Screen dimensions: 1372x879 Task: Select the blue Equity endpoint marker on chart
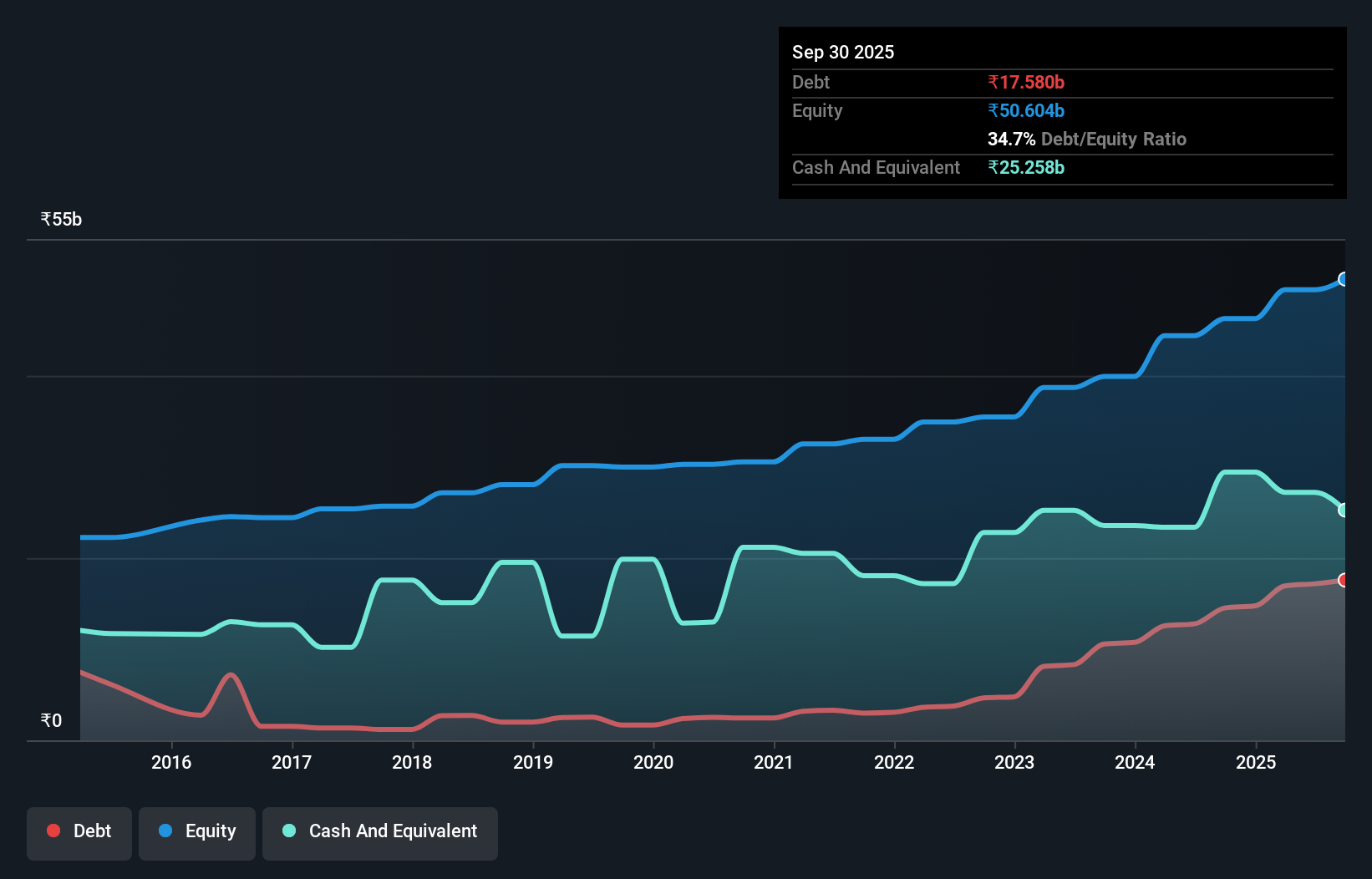point(1344,279)
